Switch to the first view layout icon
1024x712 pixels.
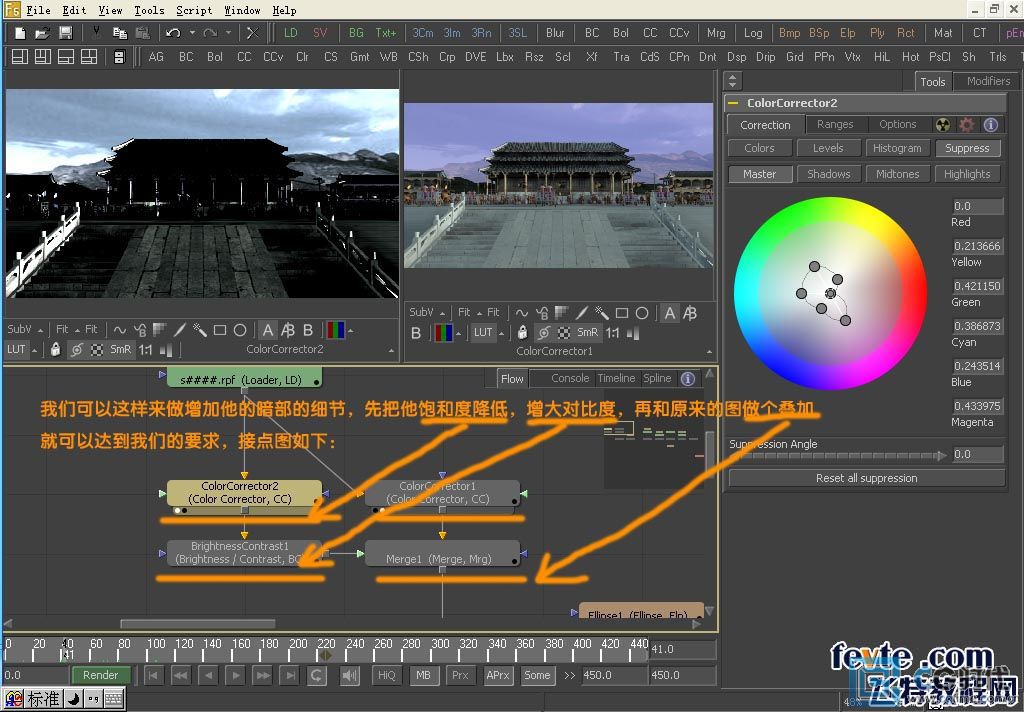[20, 57]
